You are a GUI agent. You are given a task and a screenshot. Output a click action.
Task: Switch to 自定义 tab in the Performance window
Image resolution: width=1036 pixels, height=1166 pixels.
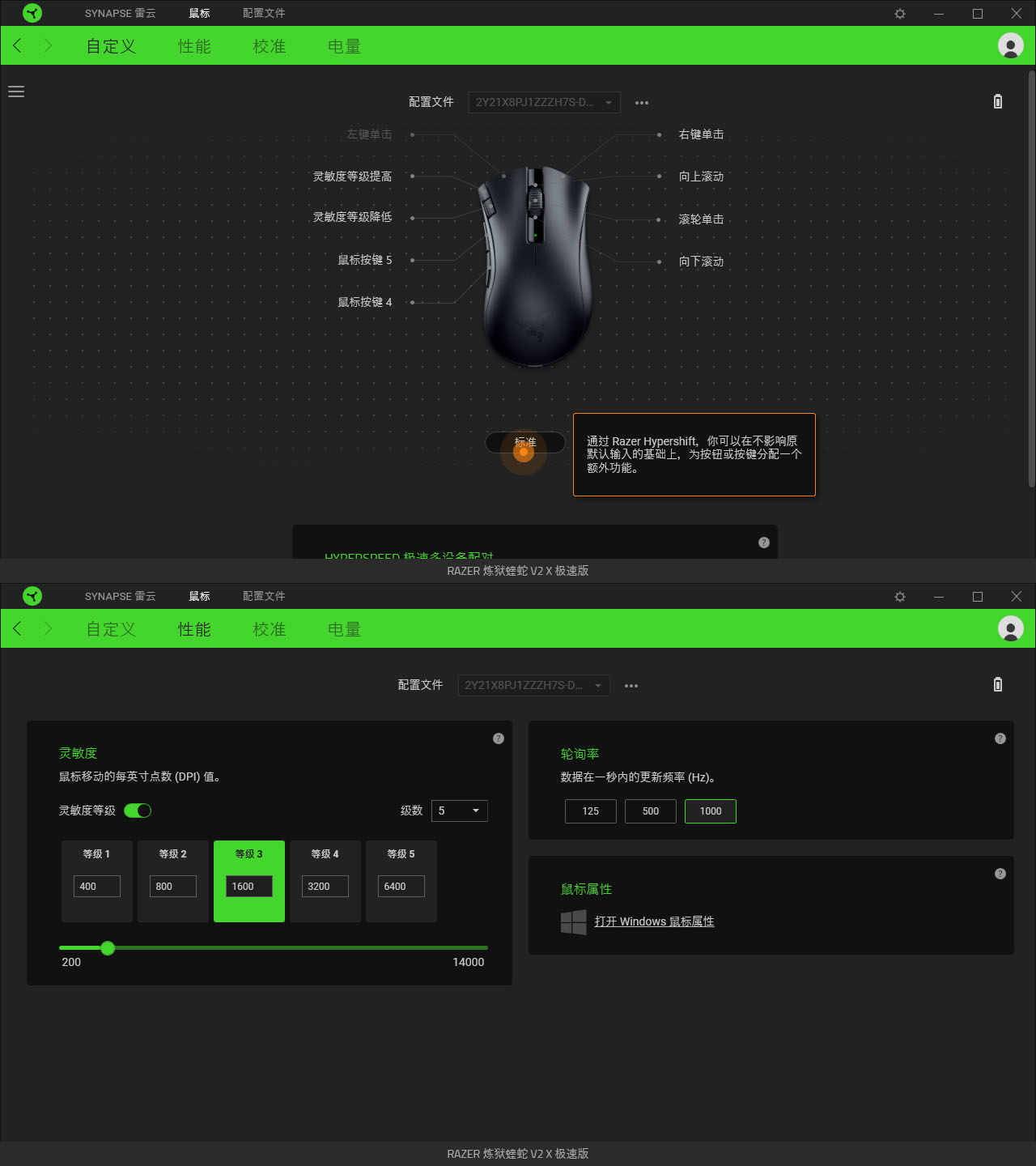(x=112, y=629)
